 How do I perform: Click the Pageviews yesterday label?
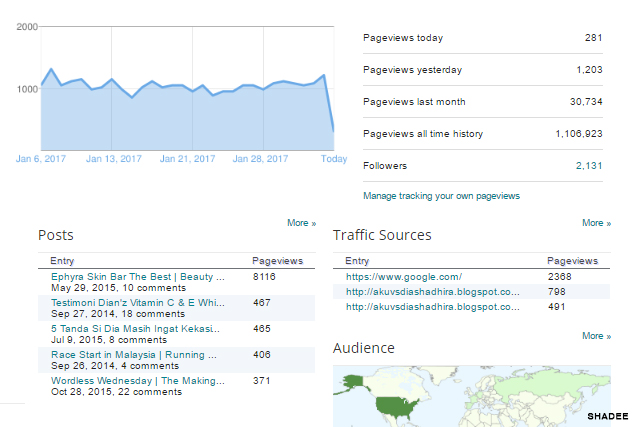click(412, 70)
